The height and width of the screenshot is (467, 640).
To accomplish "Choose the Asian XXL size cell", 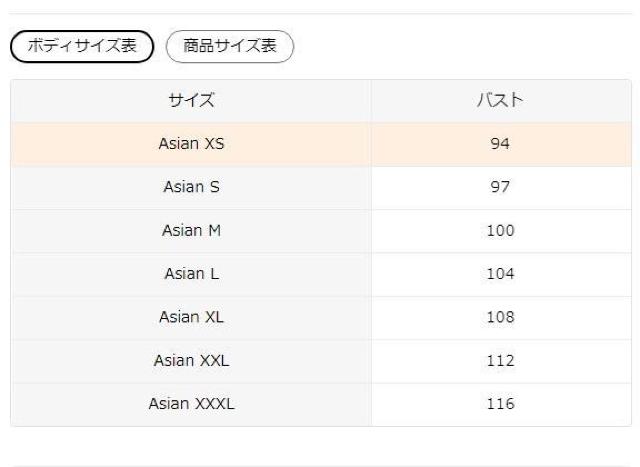I will [191, 361].
